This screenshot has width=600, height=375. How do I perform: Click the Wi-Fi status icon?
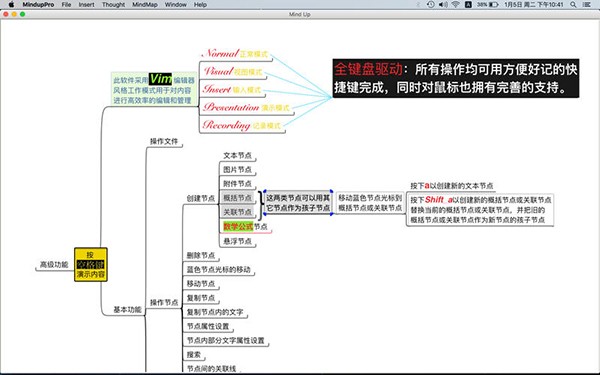455,5
